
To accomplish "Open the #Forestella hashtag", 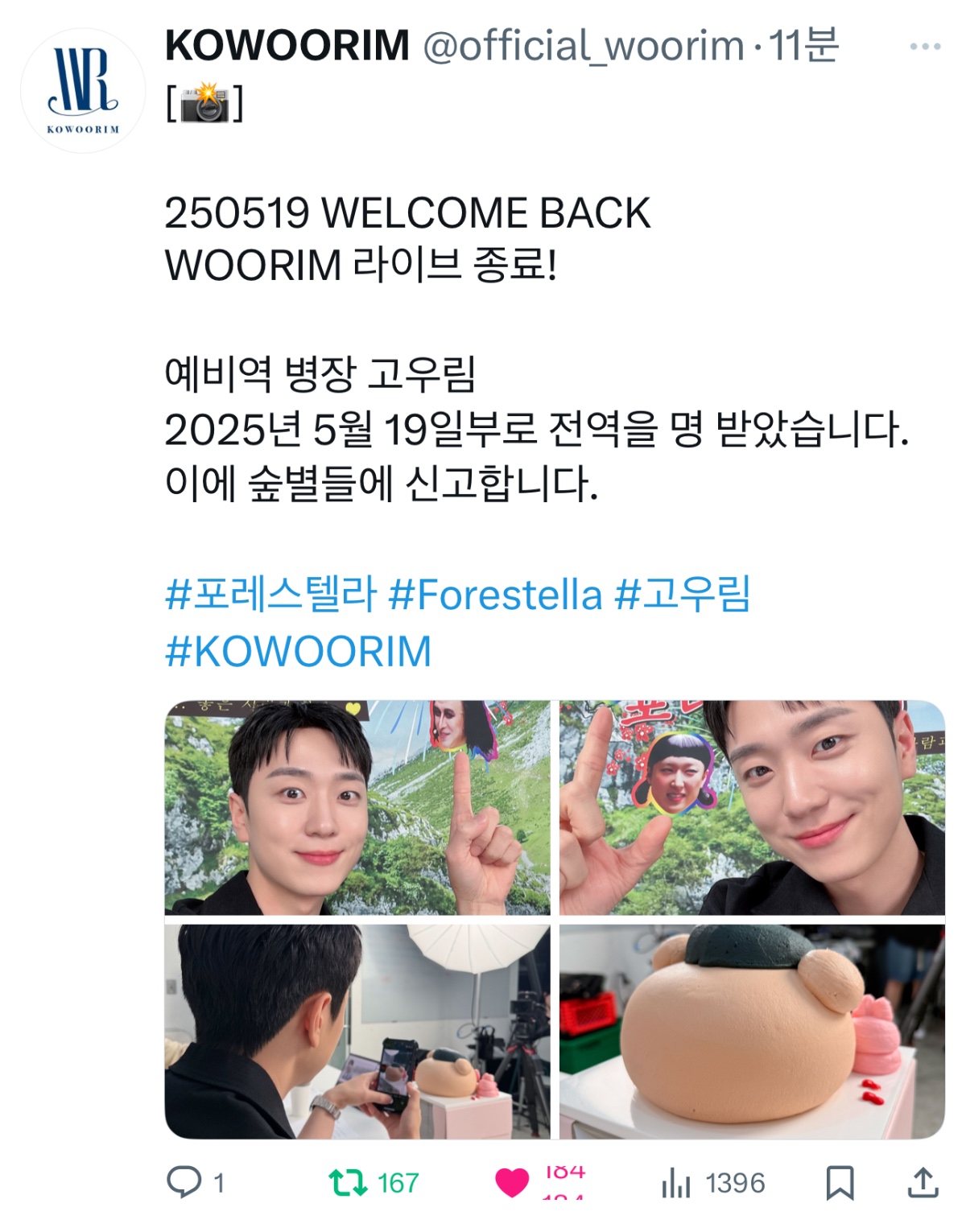I will (495, 595).
